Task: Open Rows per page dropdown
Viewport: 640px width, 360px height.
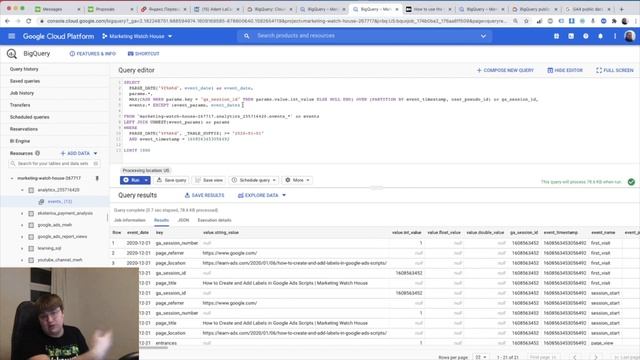Action: pyautogui.click(x=480, y=357)
